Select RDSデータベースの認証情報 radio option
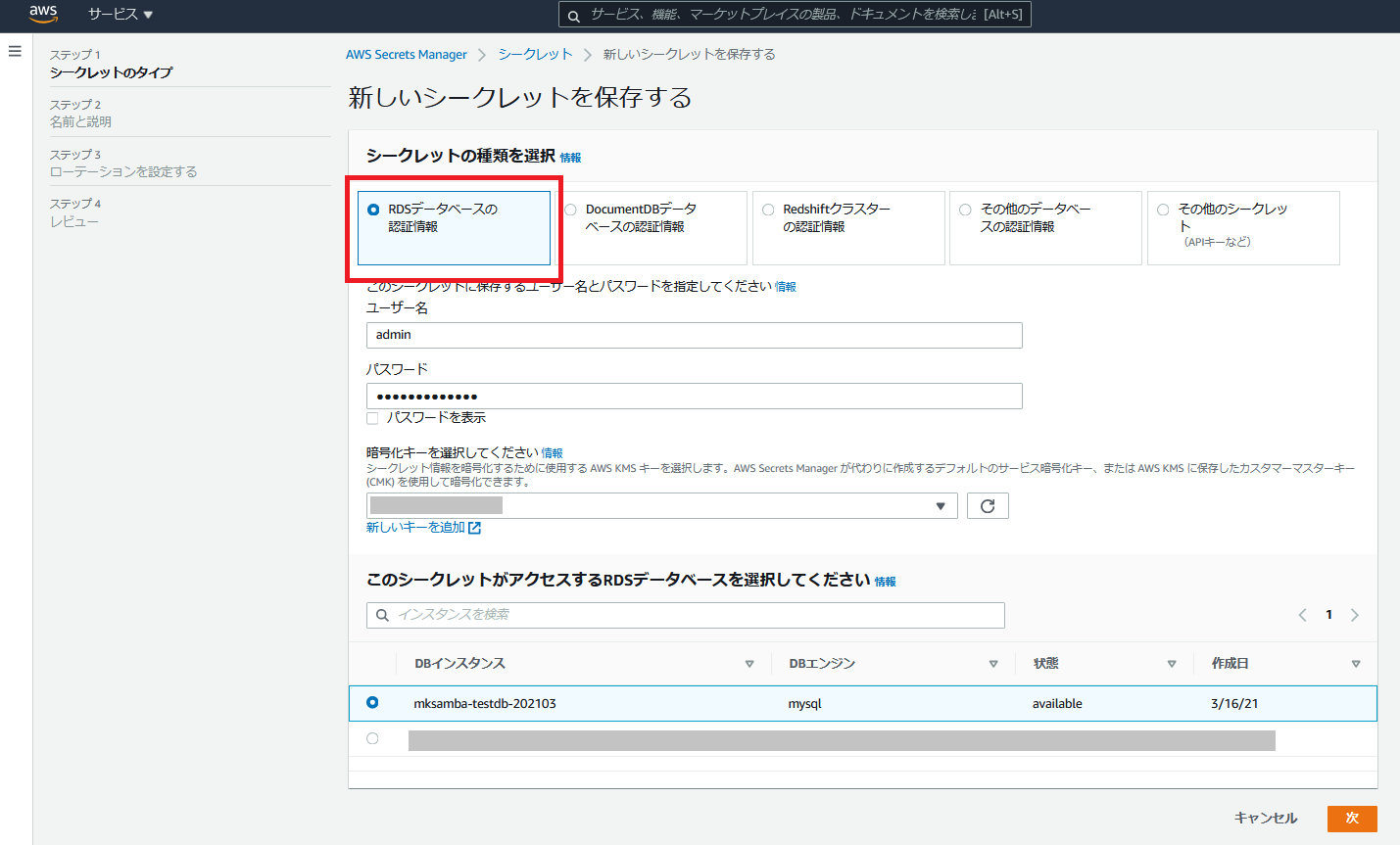 pos(373,210)
